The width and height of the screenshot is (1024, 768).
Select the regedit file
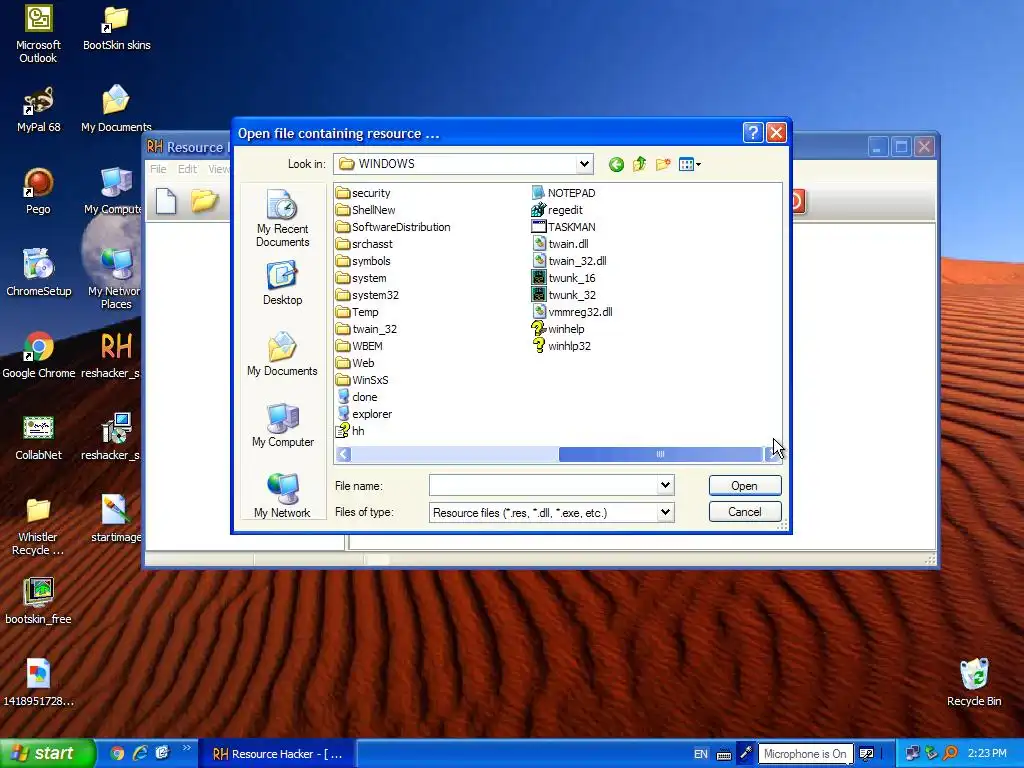pyautogui.click(x=557, y=210)
